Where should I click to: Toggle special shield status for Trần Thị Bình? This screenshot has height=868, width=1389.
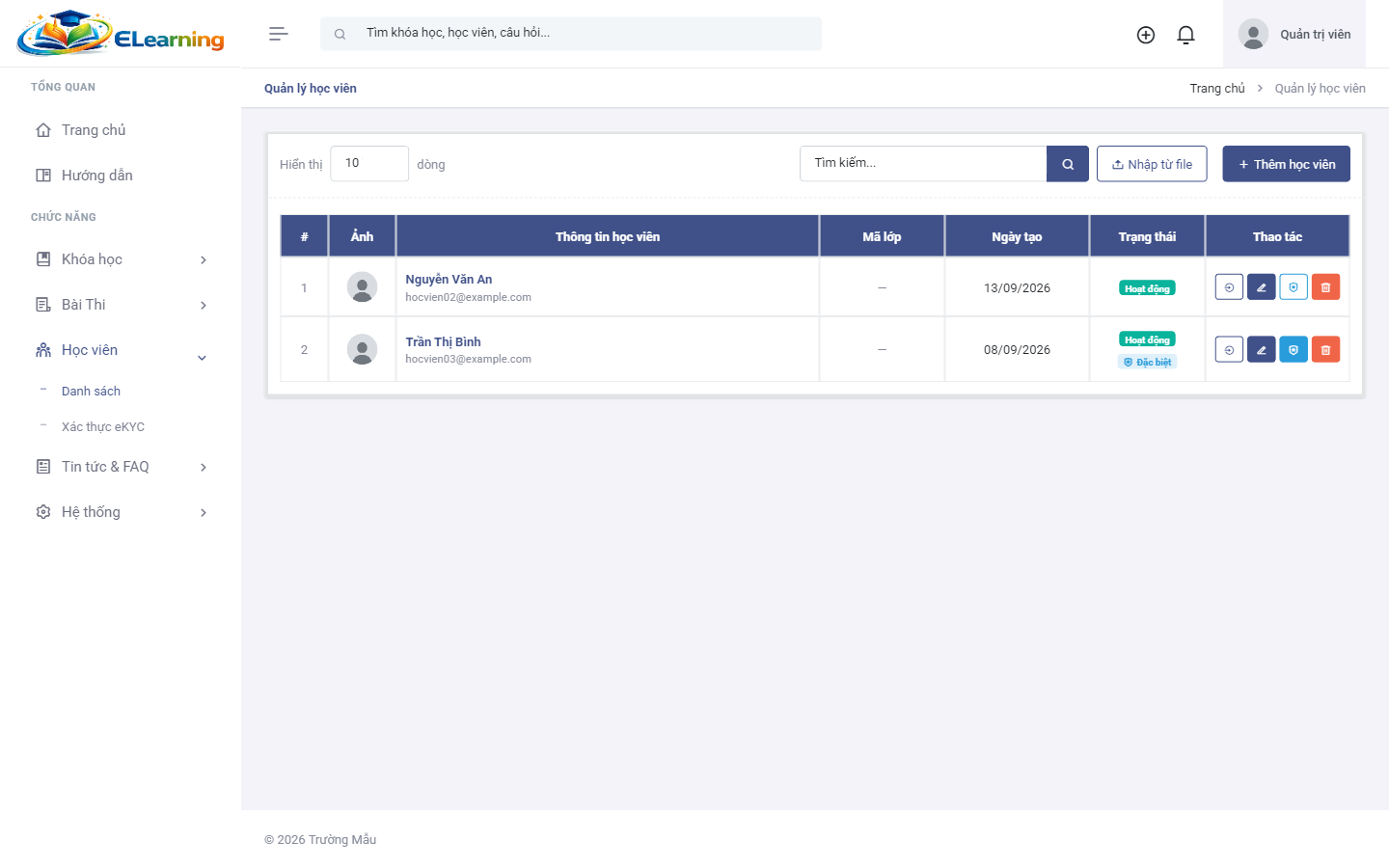(x=1294, y=349)
